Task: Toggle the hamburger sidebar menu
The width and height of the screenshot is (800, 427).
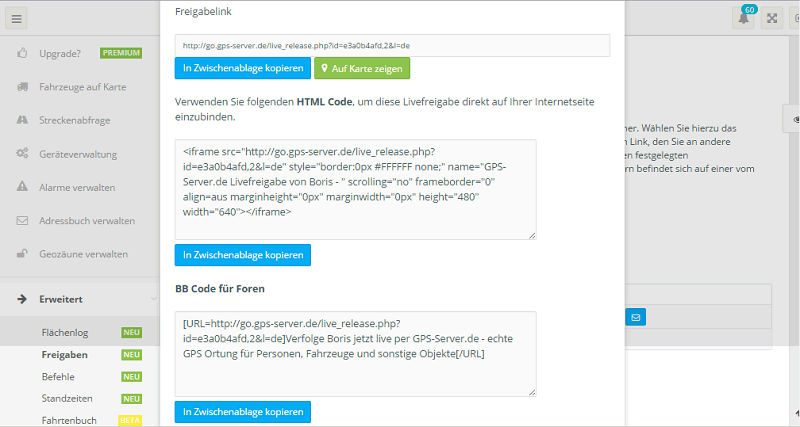Action: coord(16,19)
